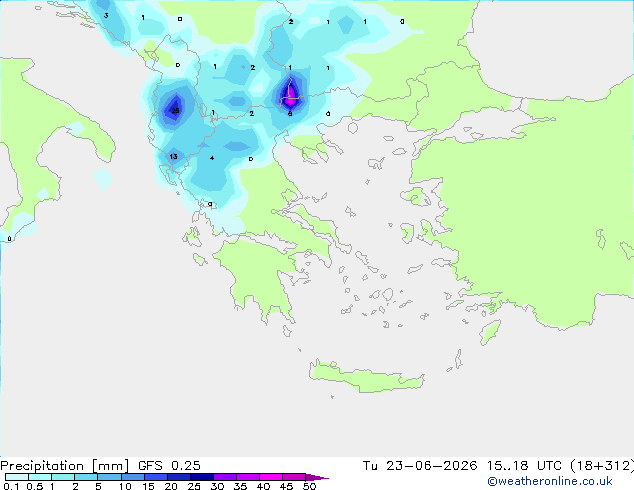634x490 pixels.
Task: Click the '3' value near top-left coast
Action: tap(106, 16)
